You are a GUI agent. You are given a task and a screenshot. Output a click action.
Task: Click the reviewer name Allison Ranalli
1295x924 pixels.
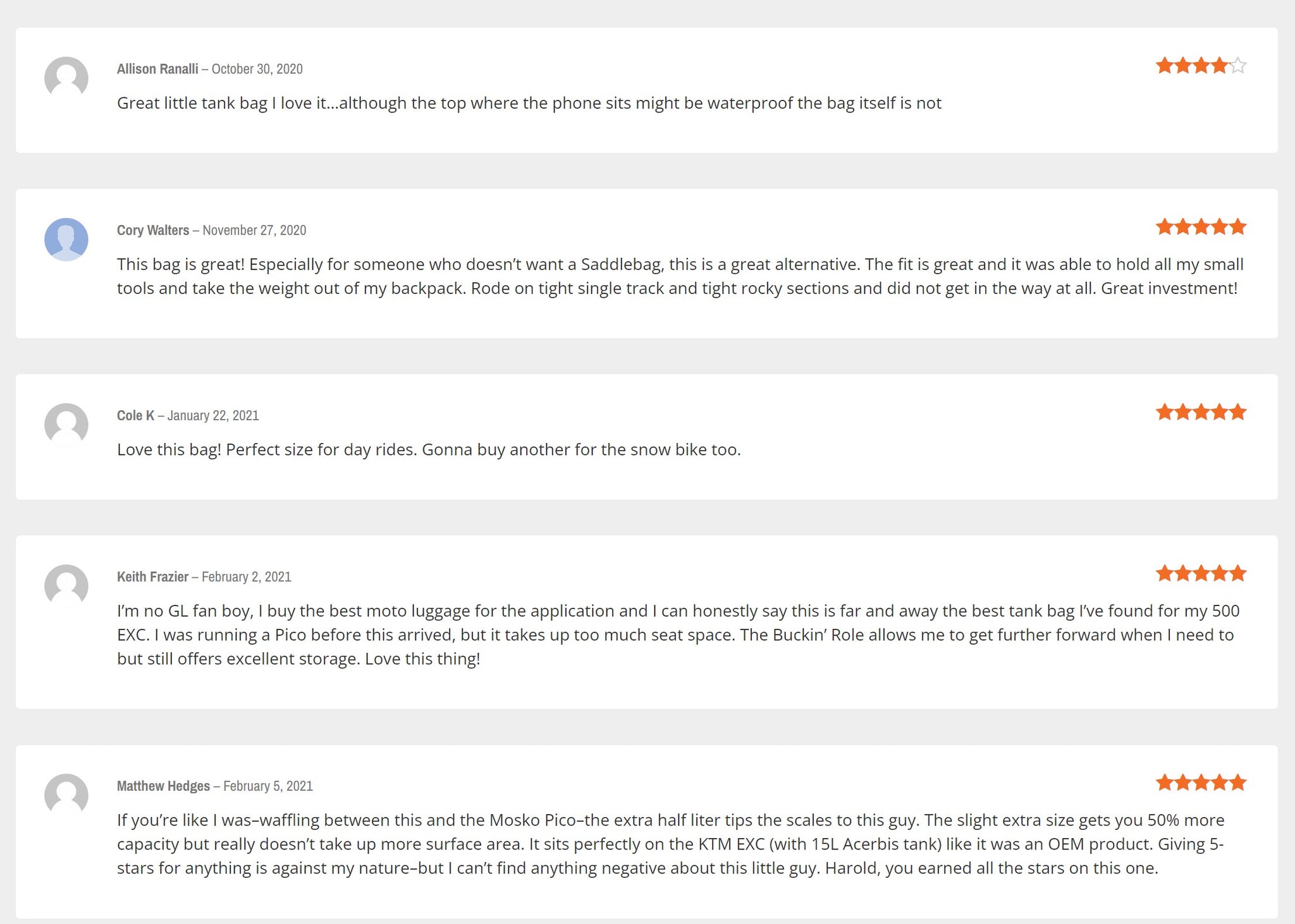pyautogui.click(x=157, y=69)
